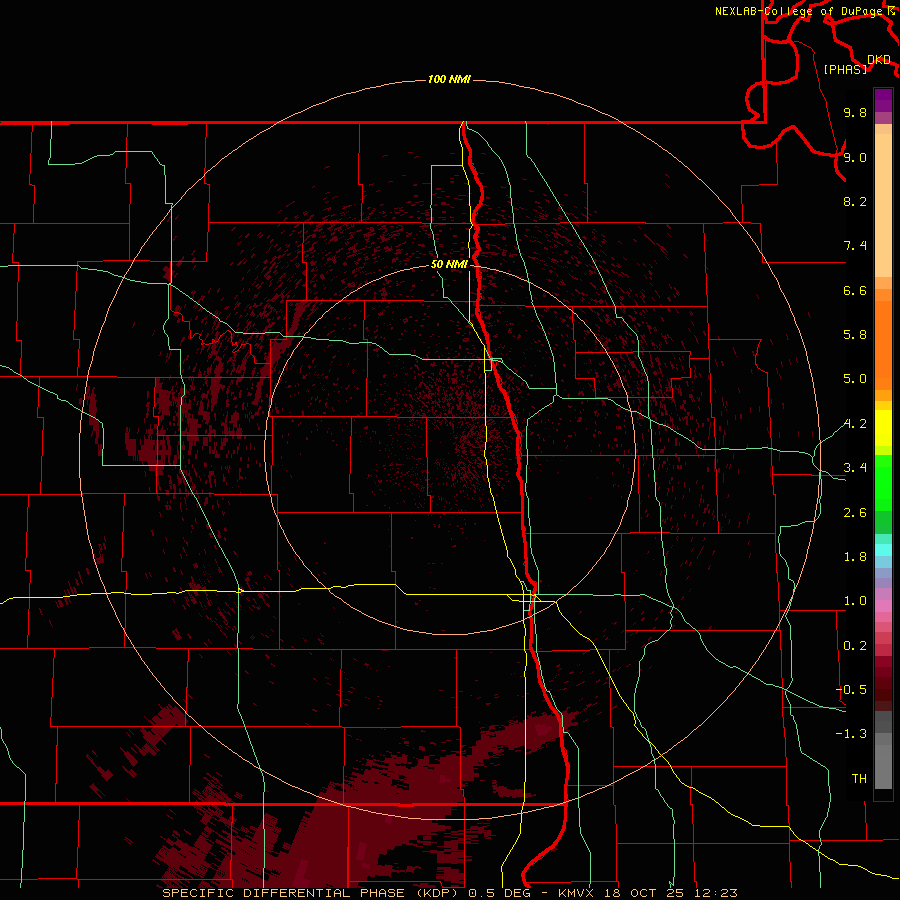Click the 5.8 value on the scale
The width and height of the screenshot is (900, 900).
coord(855,335)
